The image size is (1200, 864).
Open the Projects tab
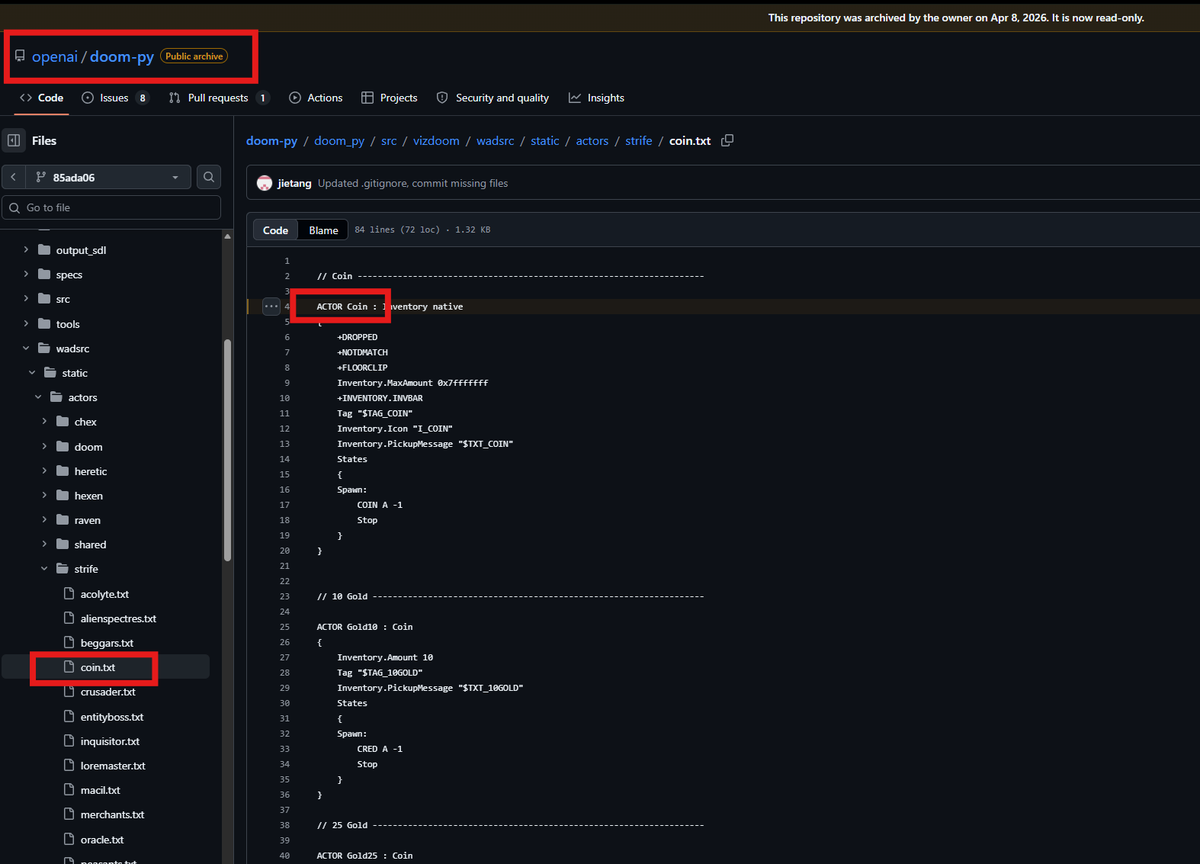pos(389,98)
